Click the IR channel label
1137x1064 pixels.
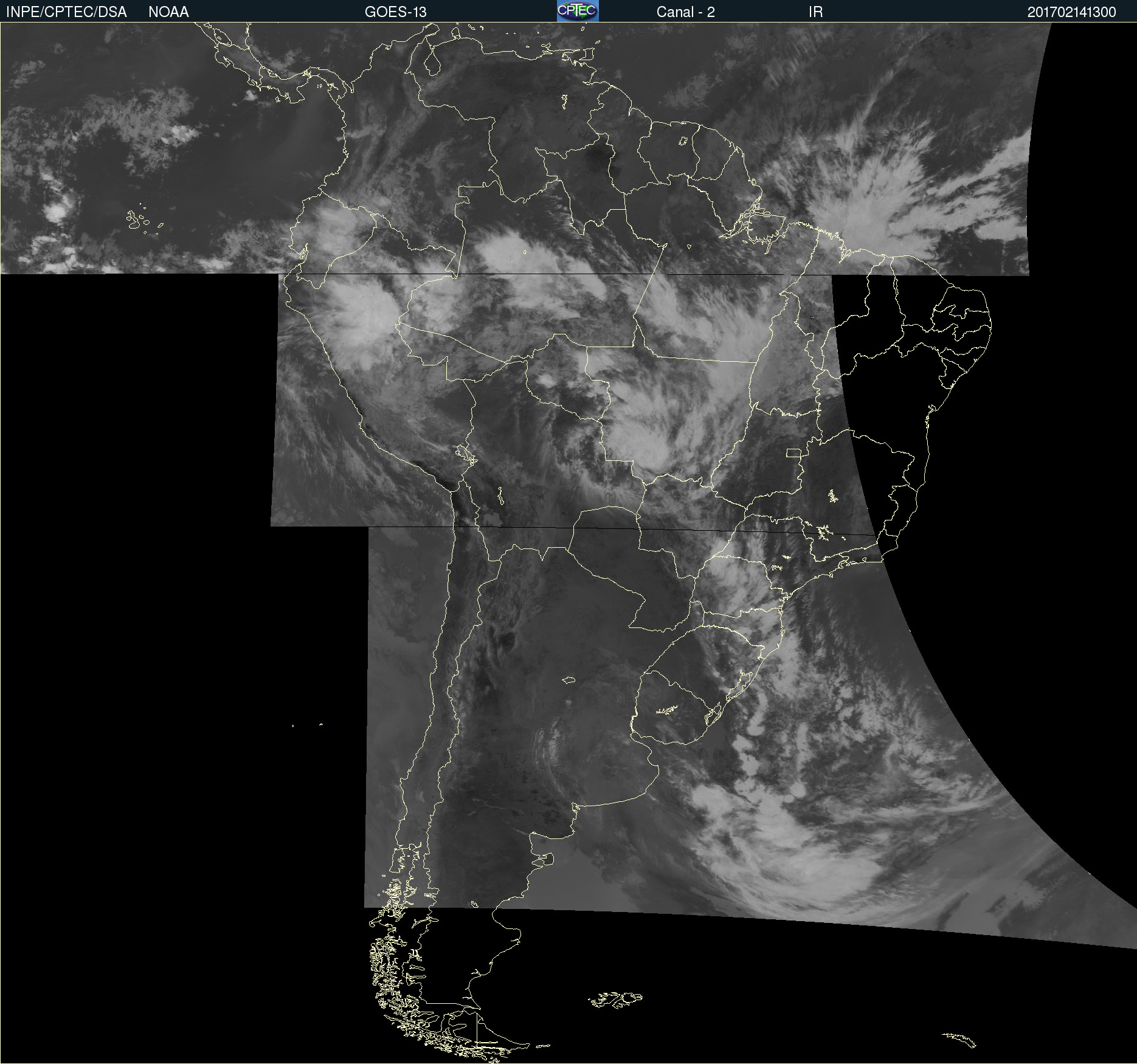(815, 12)
